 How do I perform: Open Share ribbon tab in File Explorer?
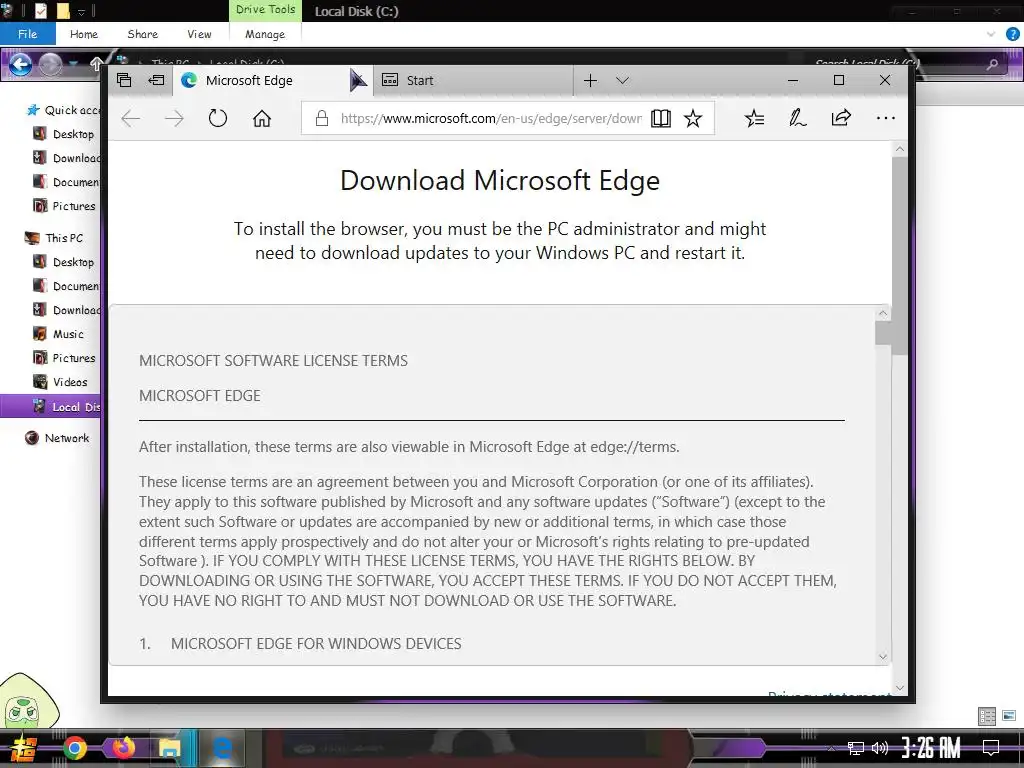click(x=142, y=34)
